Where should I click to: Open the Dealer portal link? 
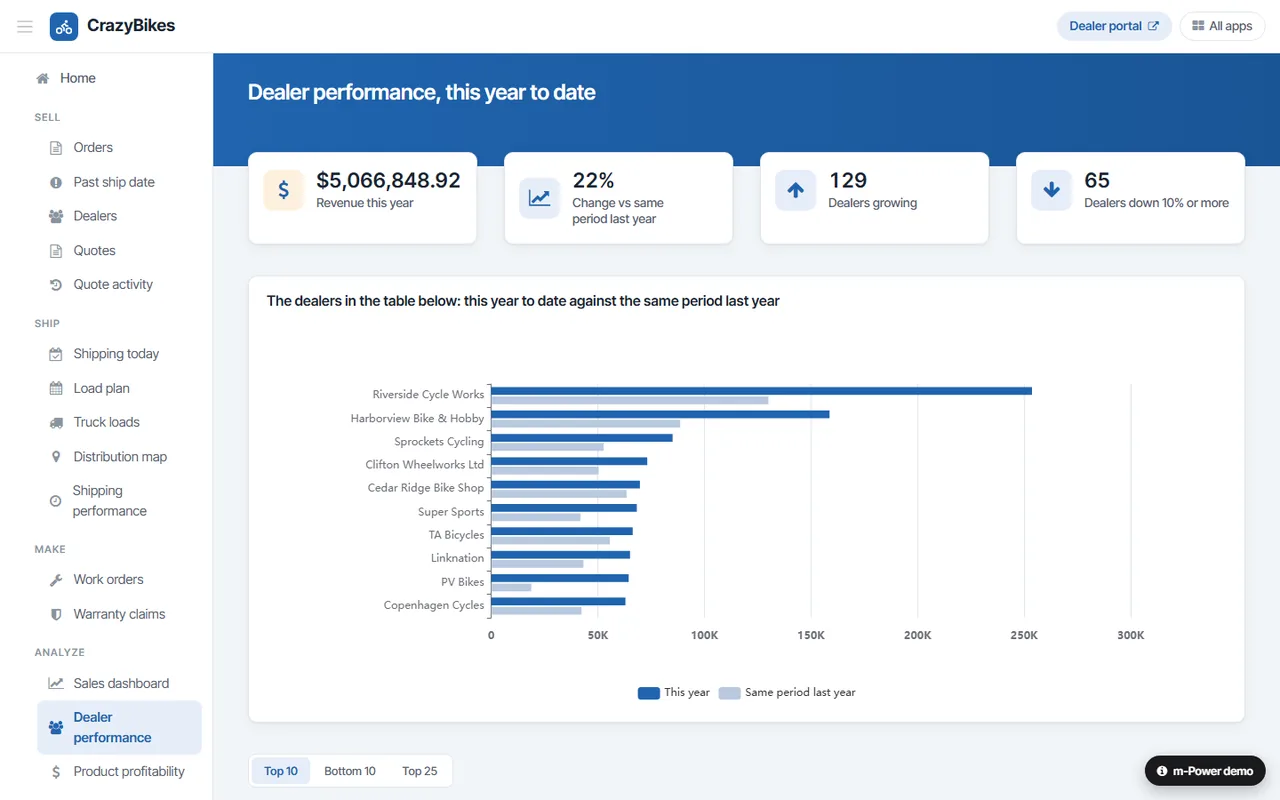click(x=1114, y=26)
